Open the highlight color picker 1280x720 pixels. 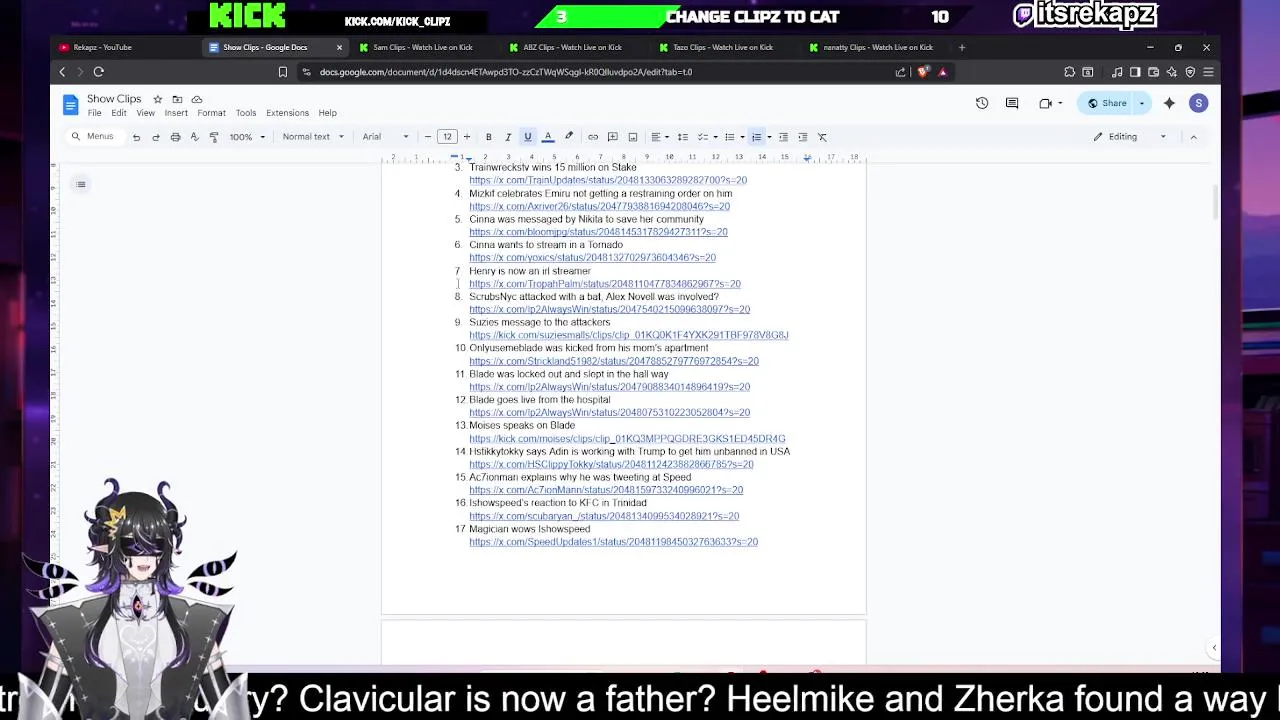click(x=569, y=137)
